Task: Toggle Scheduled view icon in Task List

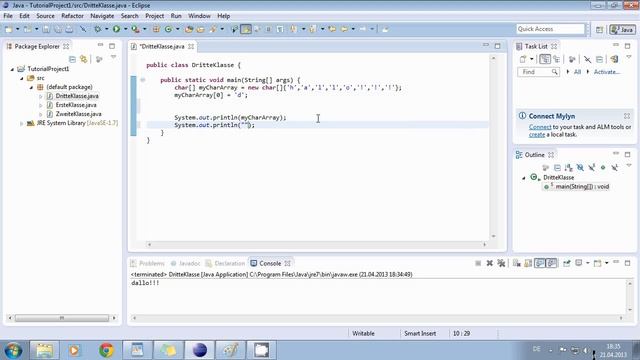Action: pos(556,59)
